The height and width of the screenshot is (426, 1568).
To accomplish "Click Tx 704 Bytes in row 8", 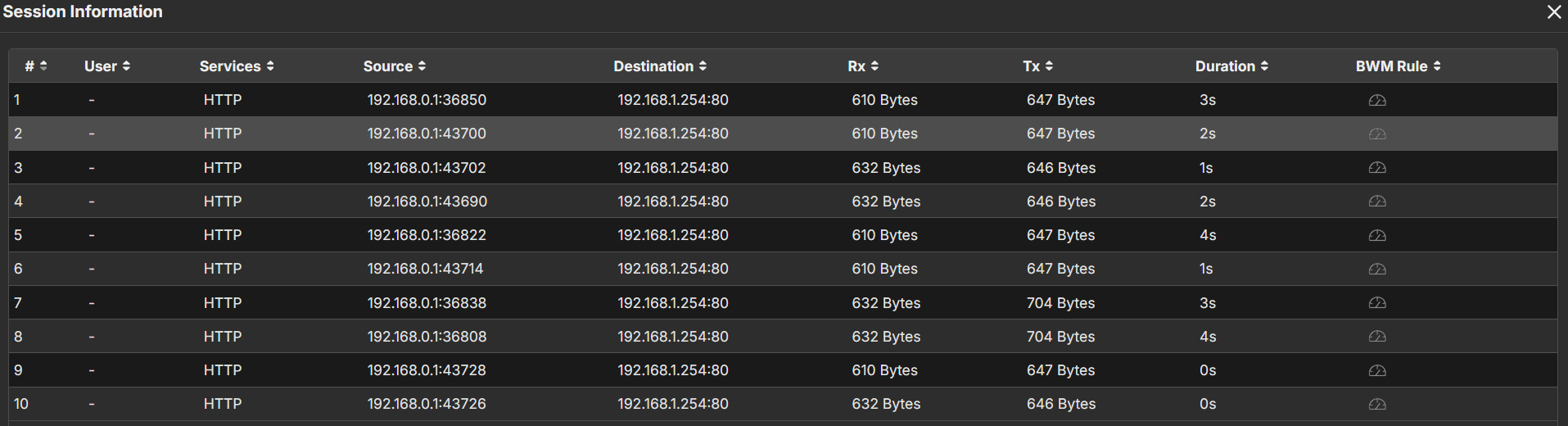I will tap(1060, 337).
